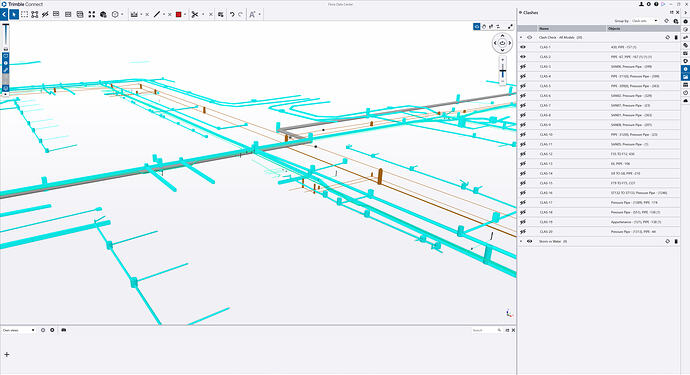Toggle the eye icon for CLAS-2
The width and height of the screenshot is (690, 375).
coord(523,57)
